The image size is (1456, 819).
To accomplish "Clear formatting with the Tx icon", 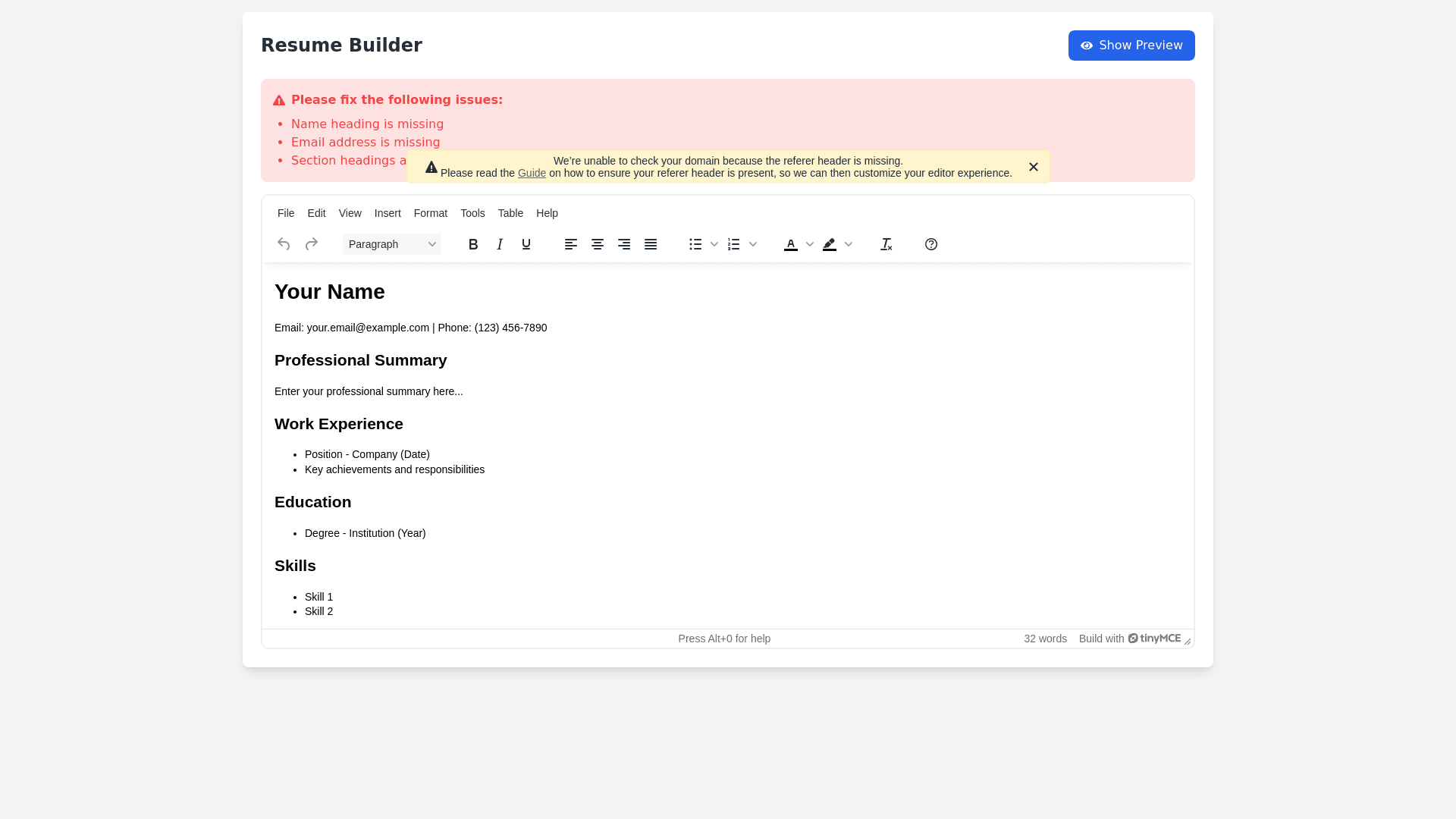I will point(886,244).
